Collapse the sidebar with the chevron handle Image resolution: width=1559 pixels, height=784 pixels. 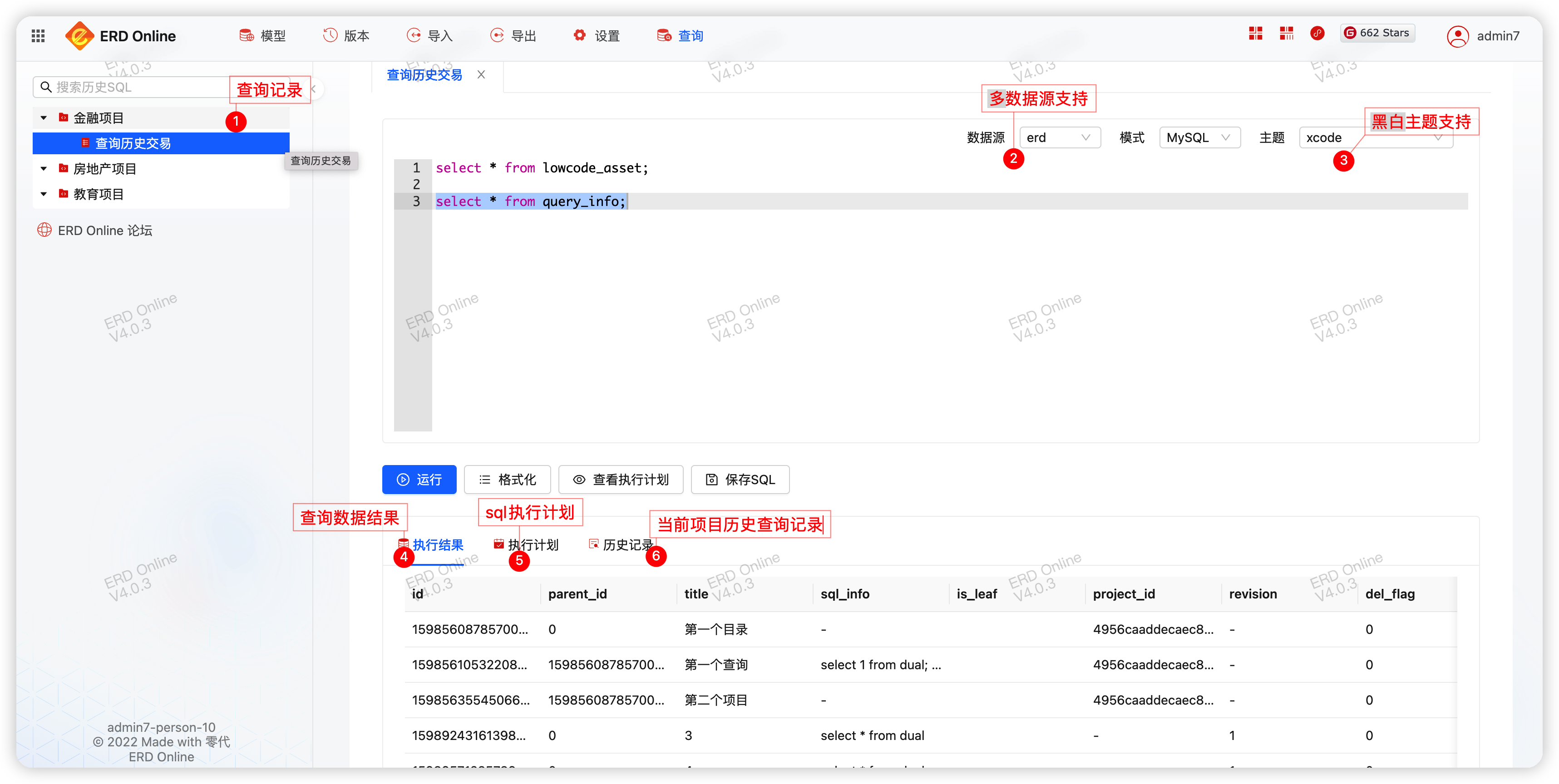(314, 89)
